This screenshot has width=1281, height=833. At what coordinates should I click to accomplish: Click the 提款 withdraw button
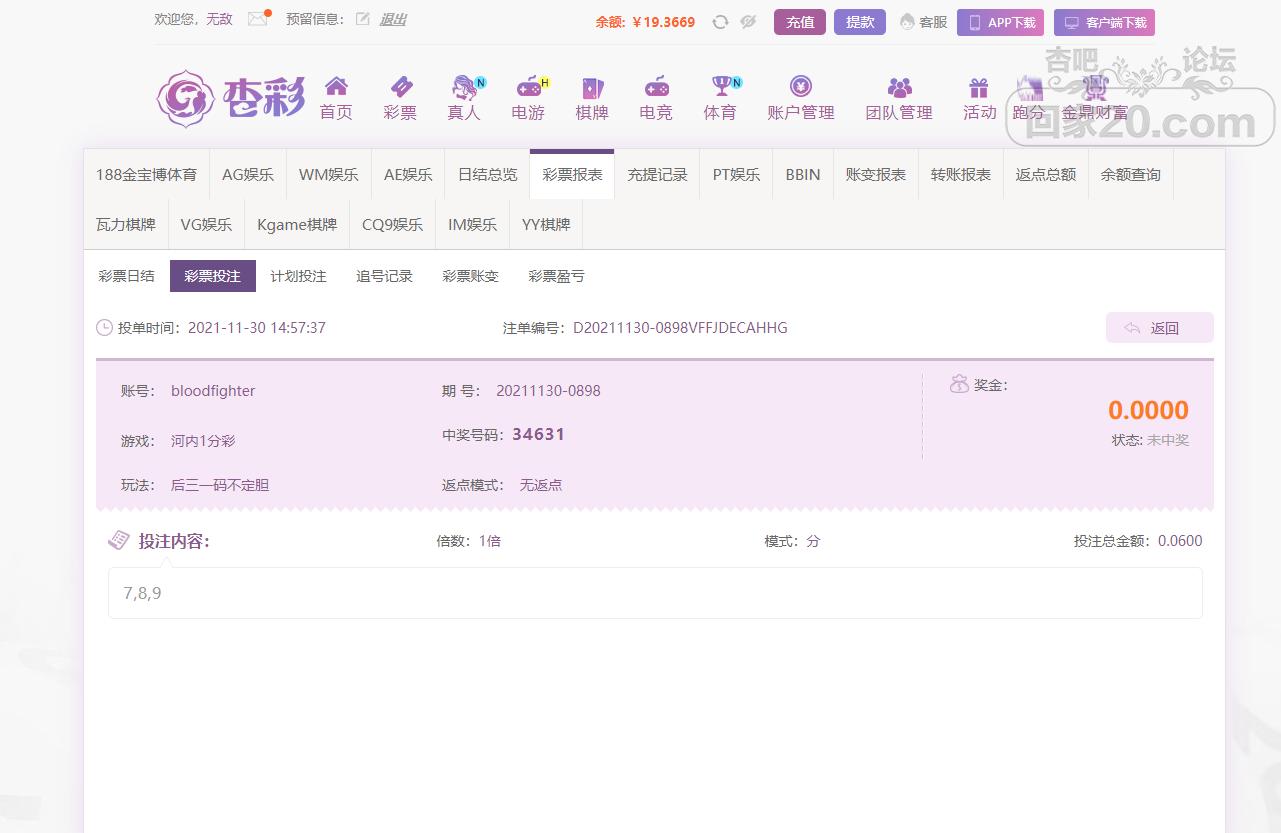(860, 22)
